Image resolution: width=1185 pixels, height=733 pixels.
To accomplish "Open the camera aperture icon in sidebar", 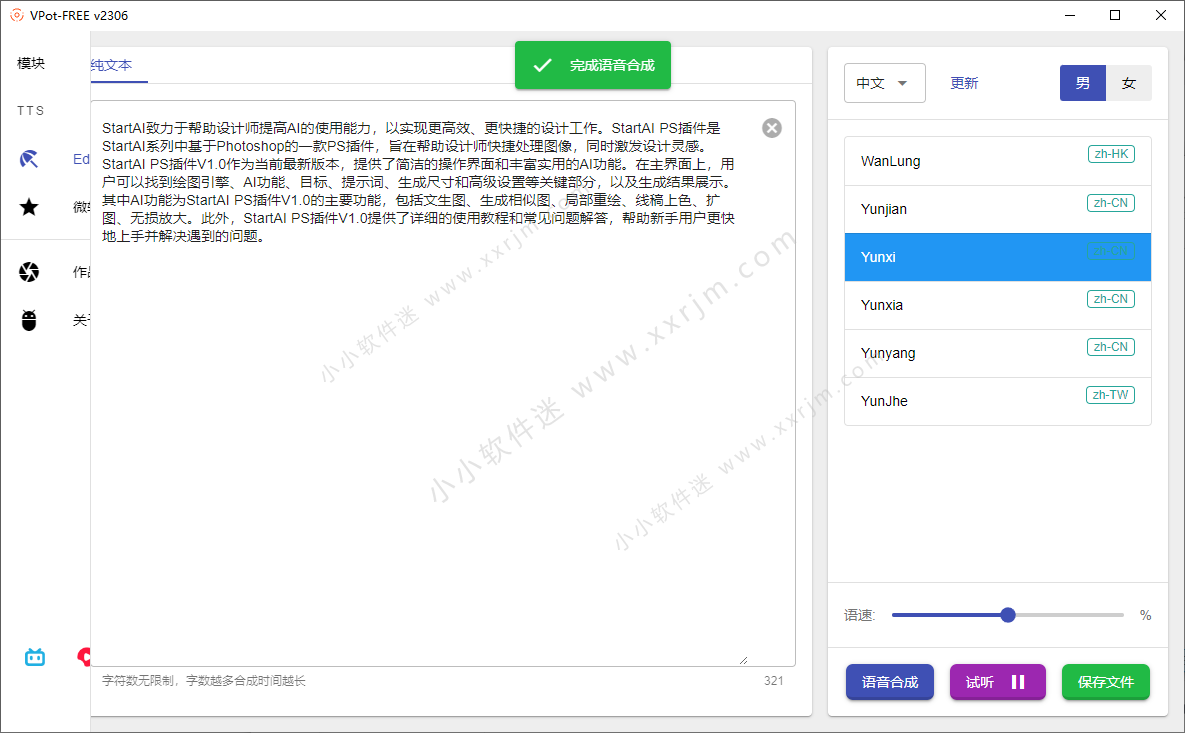I will coord(30,272).
